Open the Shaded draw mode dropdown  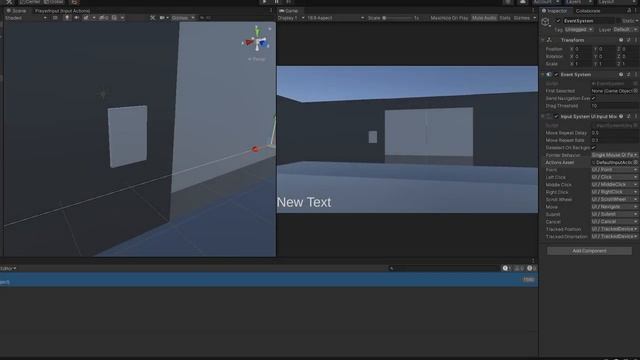[x=26, y=18]
